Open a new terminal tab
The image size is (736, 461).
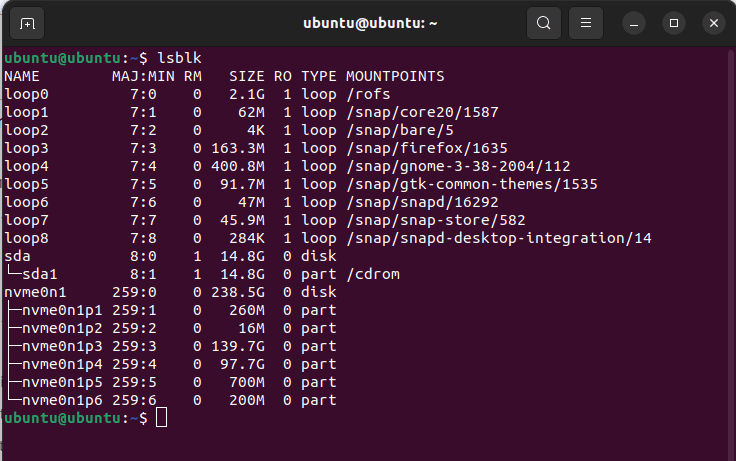26,23
